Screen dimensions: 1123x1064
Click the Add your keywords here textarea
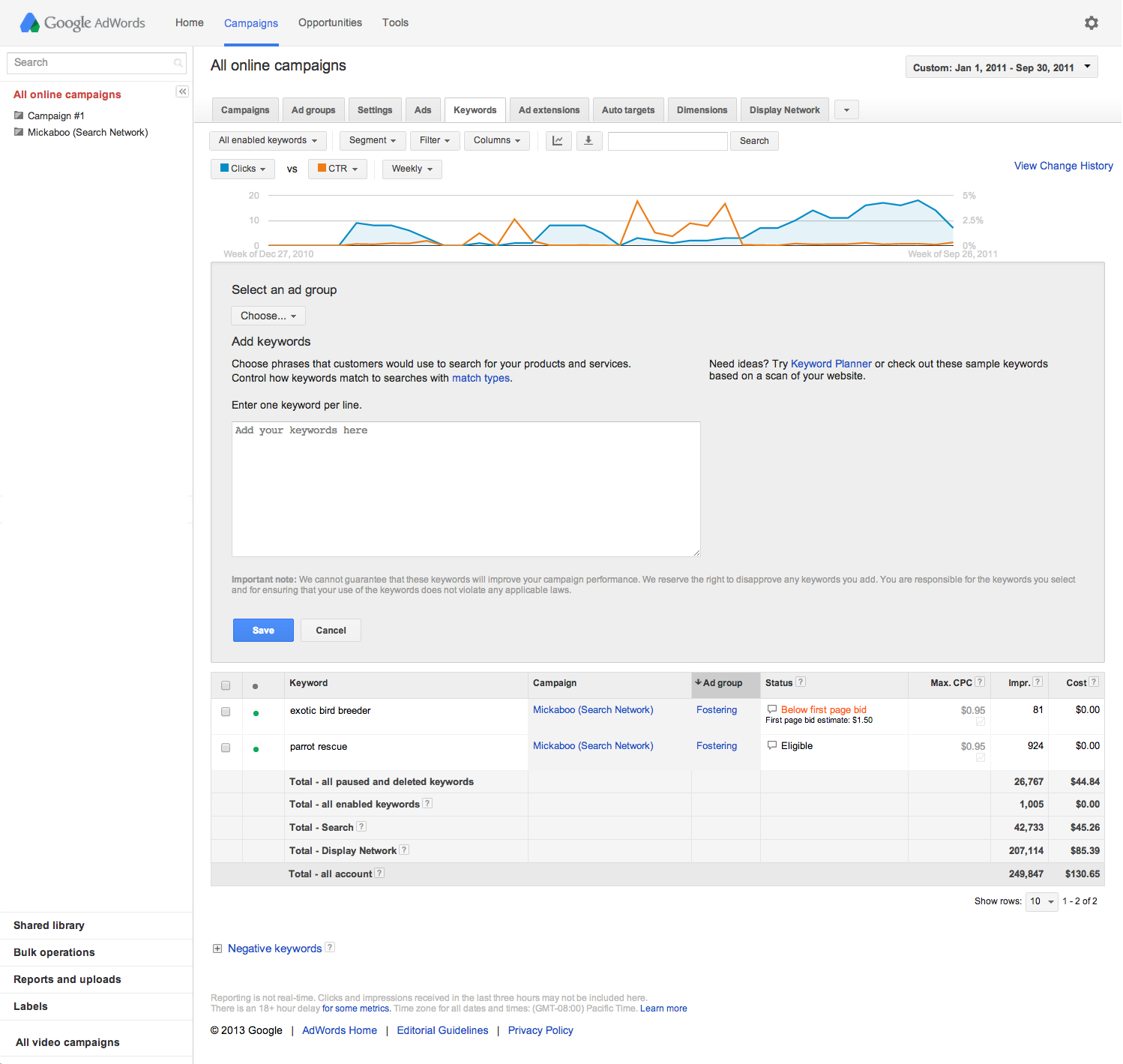[x=466, y=489]
